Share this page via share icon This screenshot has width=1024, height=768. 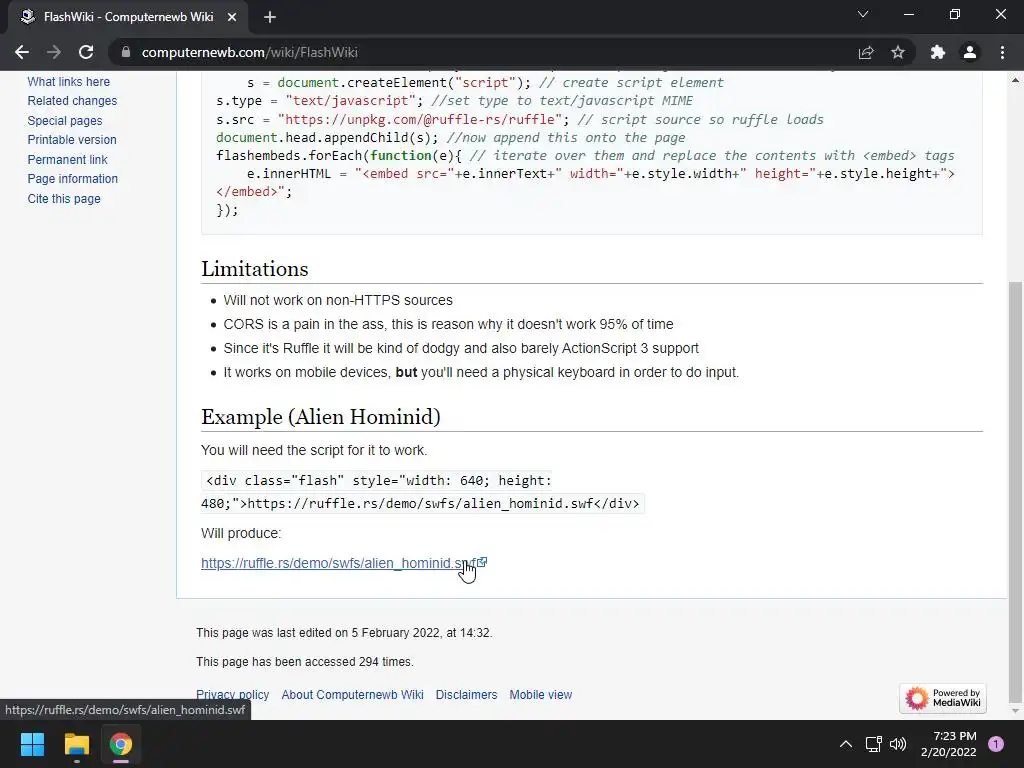point(866,52)
